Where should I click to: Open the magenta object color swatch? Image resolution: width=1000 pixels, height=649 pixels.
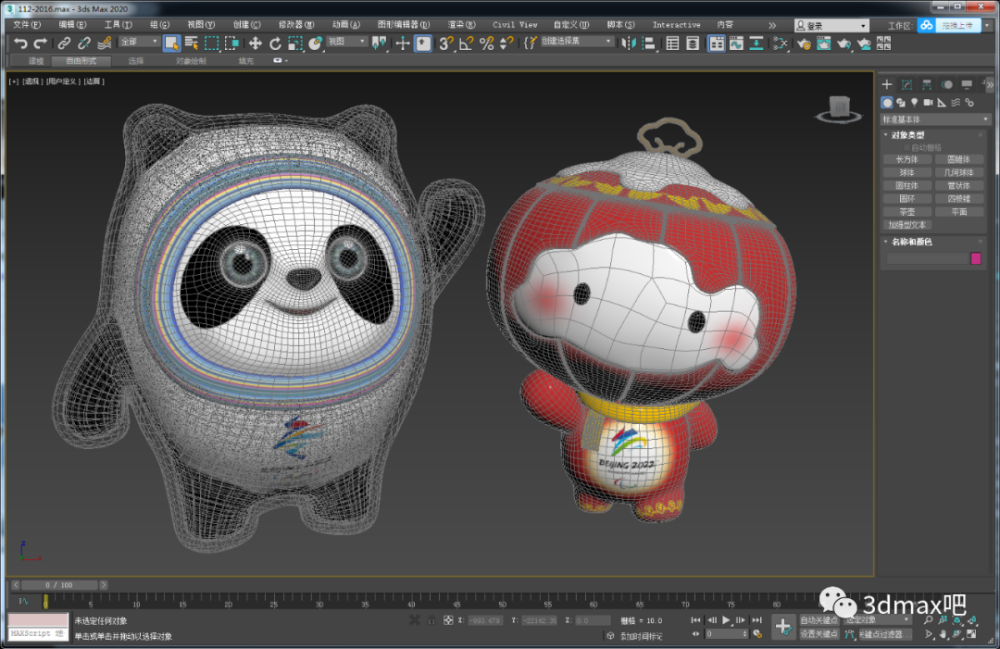pos(976,258)
